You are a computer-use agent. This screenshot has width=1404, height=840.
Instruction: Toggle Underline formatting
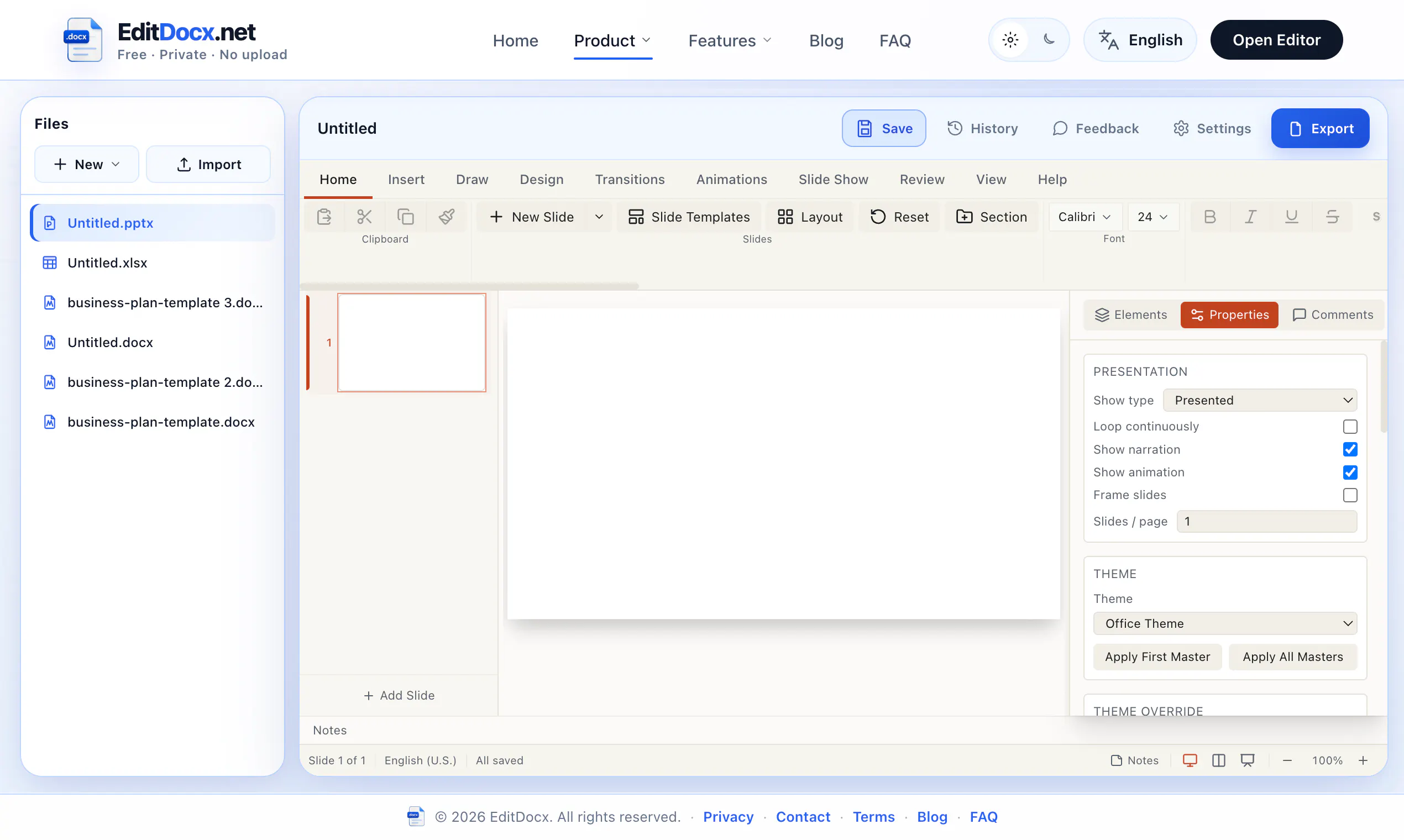pos(1291,217)
